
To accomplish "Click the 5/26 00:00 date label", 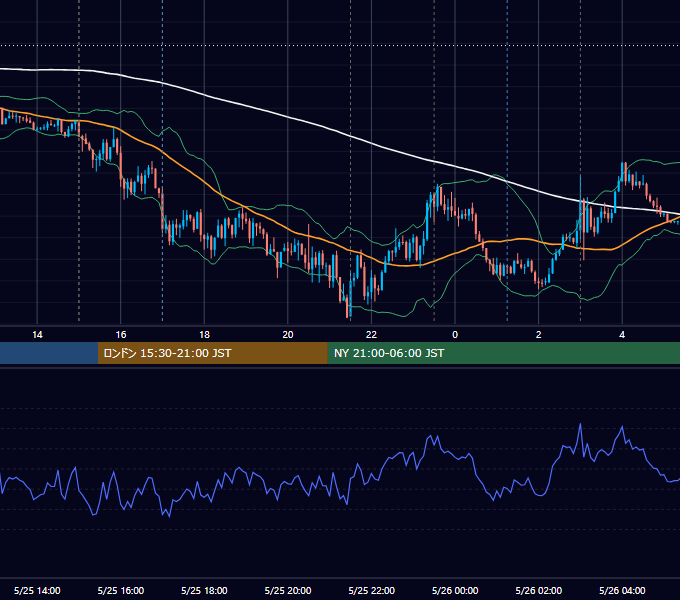I will (x=455, y=590).
